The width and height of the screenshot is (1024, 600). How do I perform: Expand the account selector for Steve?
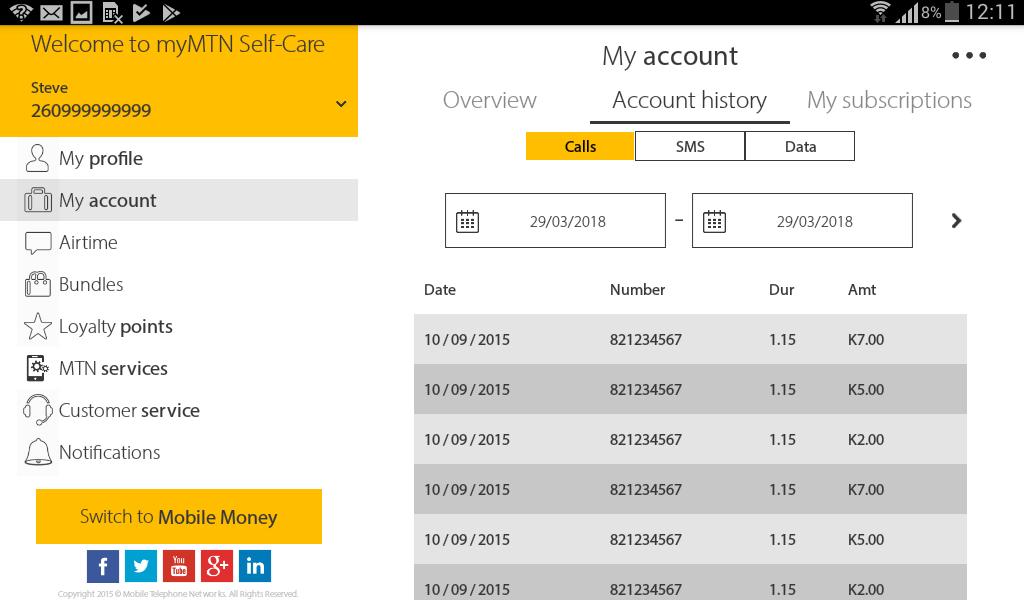(x=341, y=102)
